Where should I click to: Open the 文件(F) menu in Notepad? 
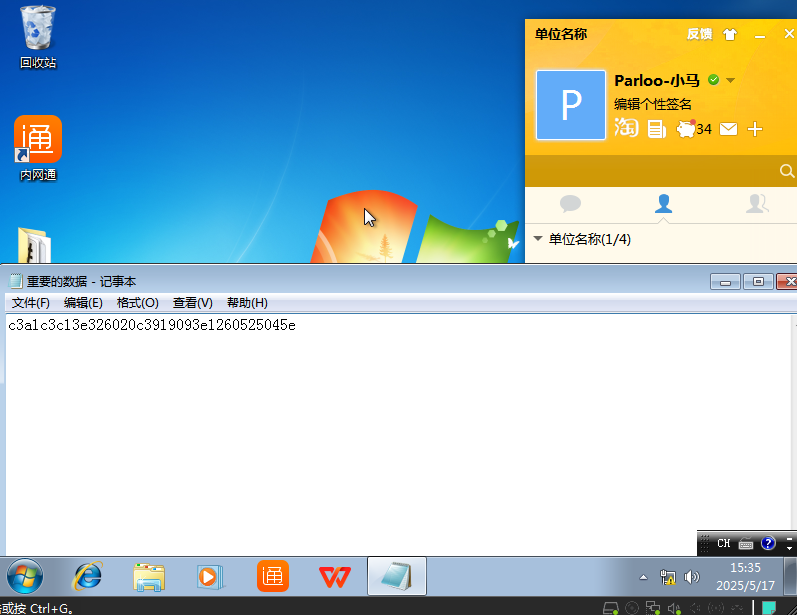pyautogui.click(x=30, y=303)
